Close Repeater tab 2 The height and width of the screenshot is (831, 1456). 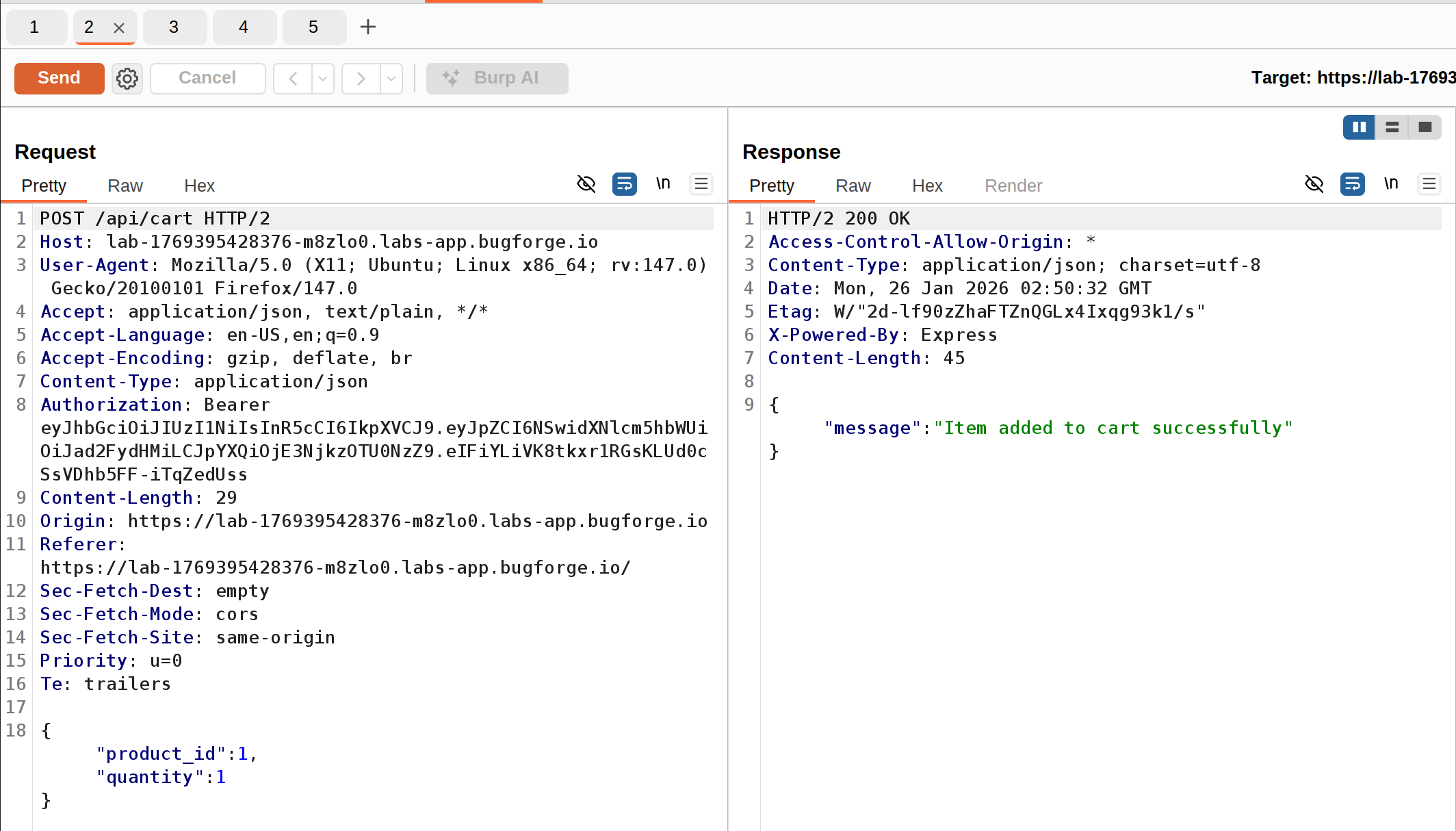pos(119,27)
